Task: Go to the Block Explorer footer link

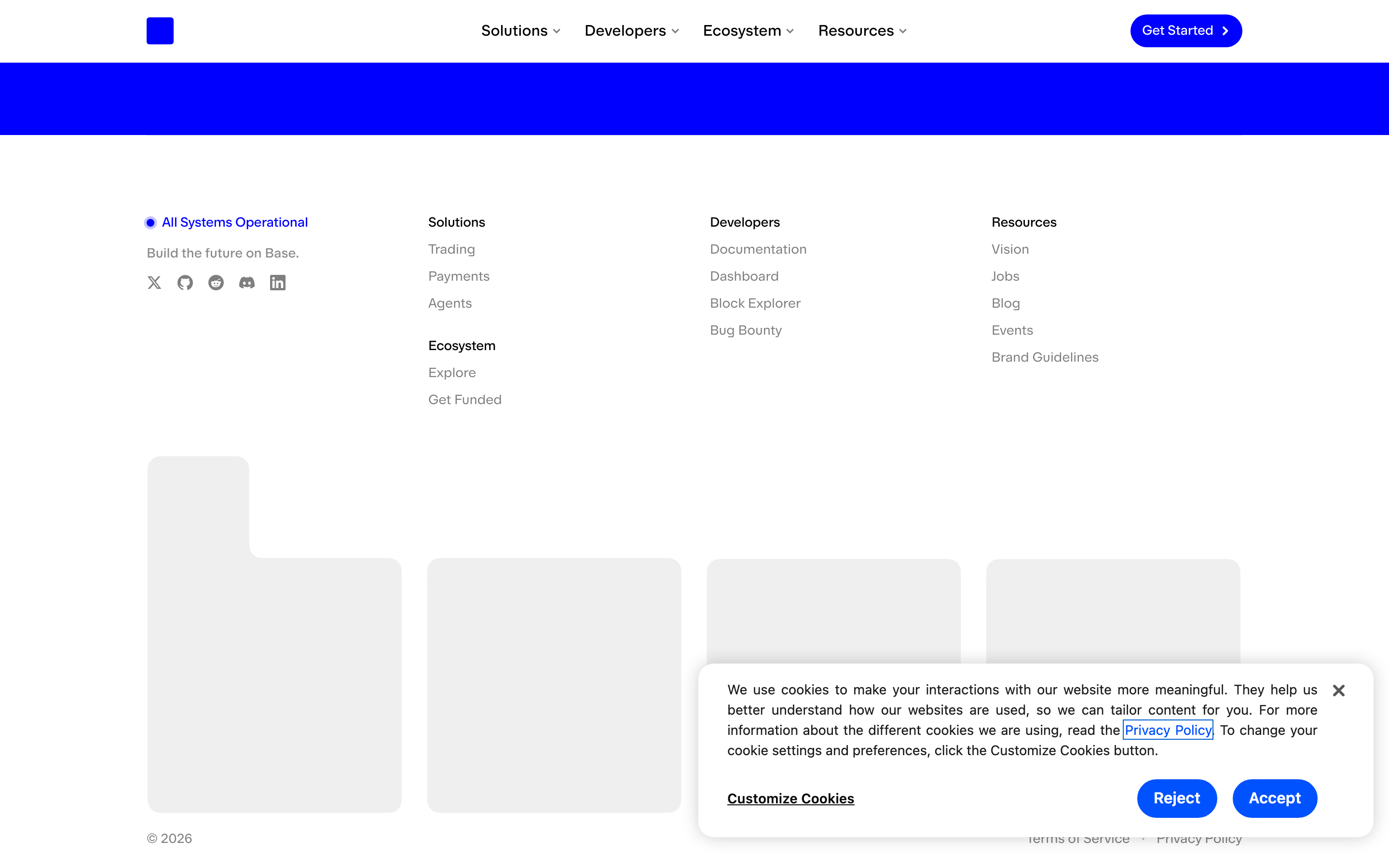Action: tap(755, 303)
